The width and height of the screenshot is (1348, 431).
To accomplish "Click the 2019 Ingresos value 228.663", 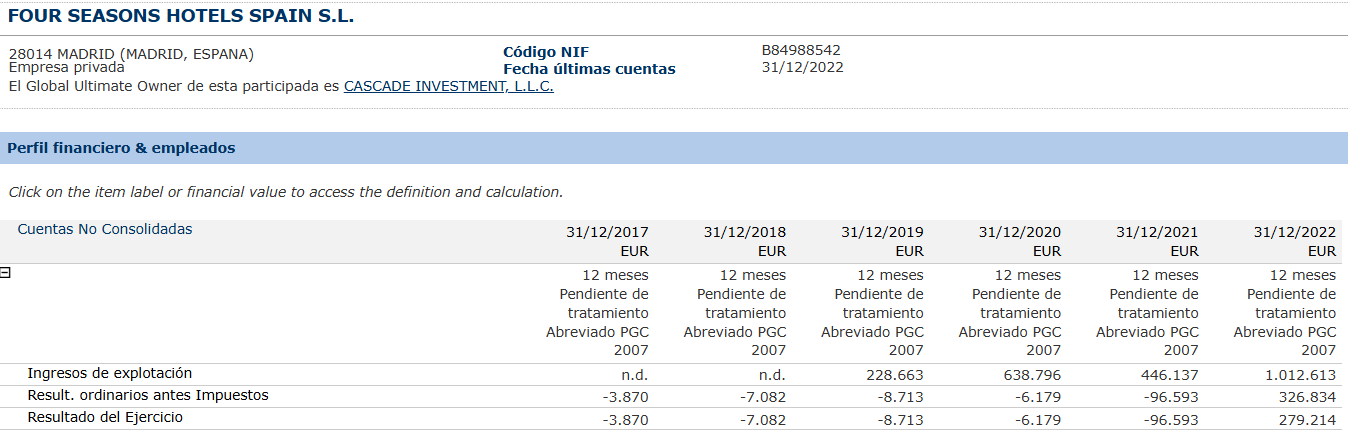I will pos(897,375).
